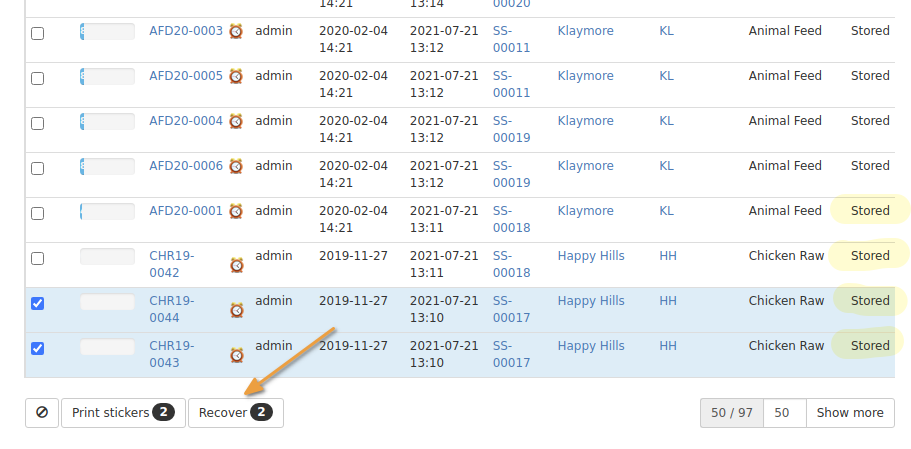Click alarm clock icon for CHR19-0044
Image resolution: width=911 pixels, height=449 pixels.
tap(237, 310)
